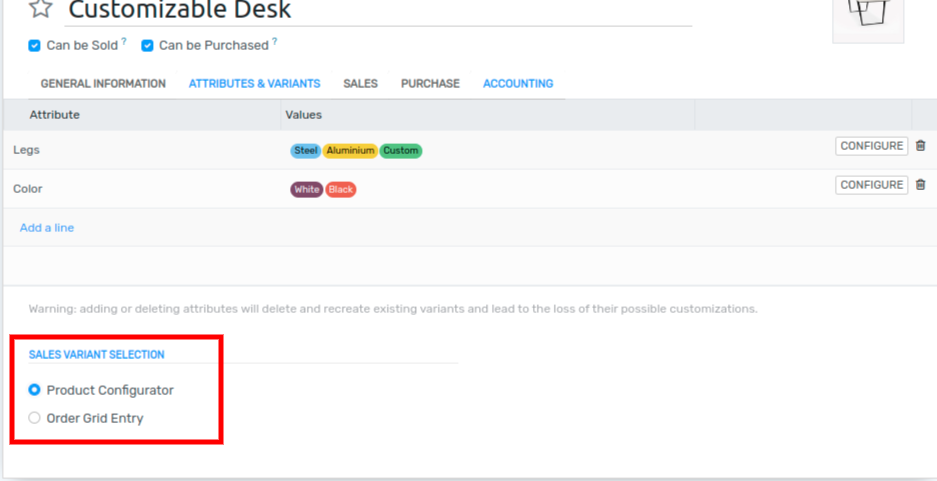
Task: Delete the Legs attribute row using trash icon
Action: (921, 146)
